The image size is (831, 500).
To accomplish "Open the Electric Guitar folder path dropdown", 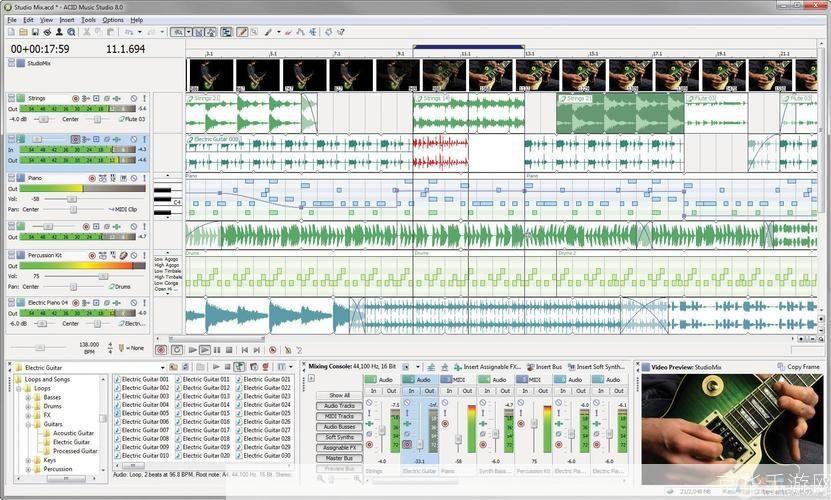I will (x=163, y=367).
